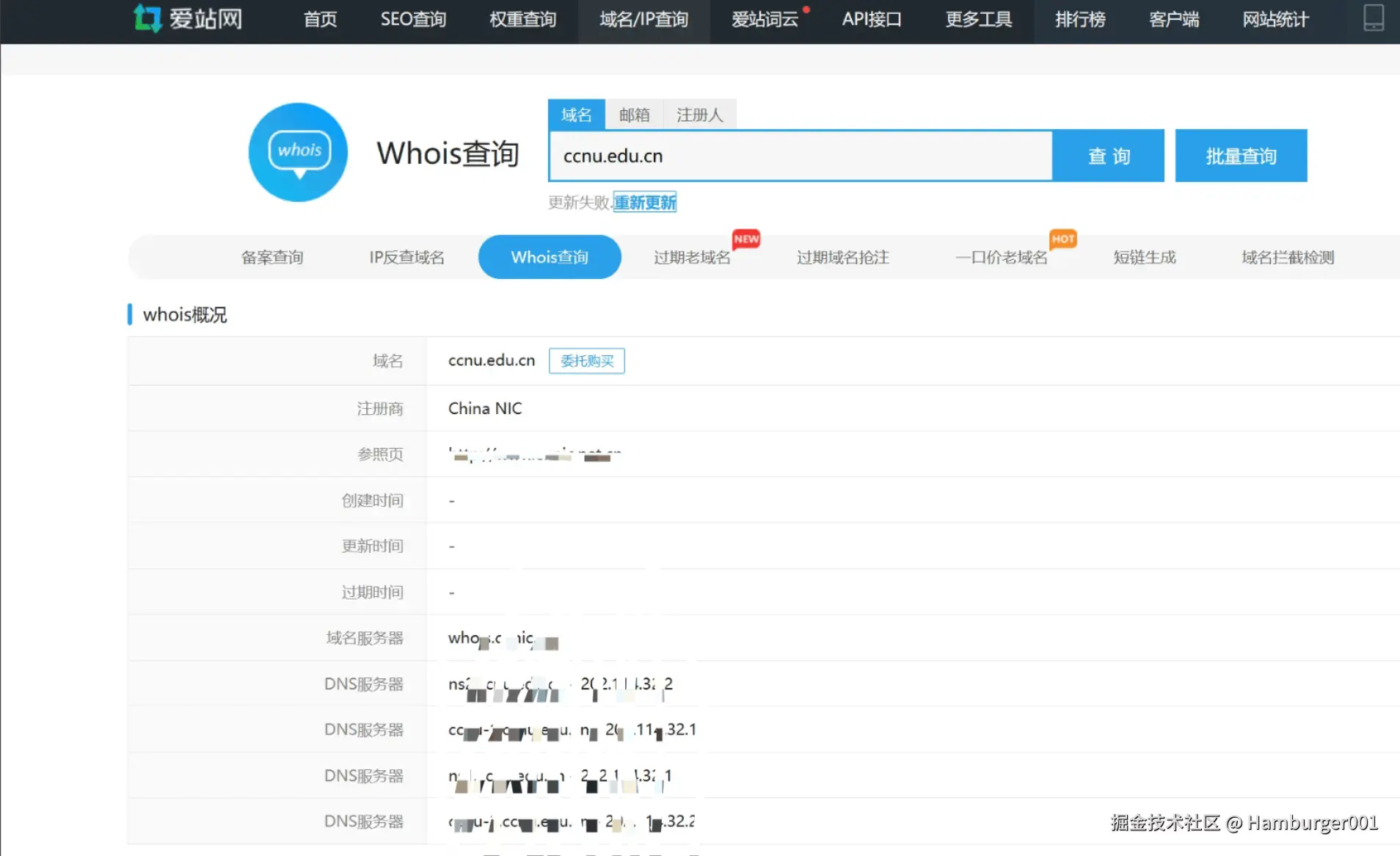The width and height of the screenshot is (1400, 856).
Task: Open the 权重查询 menu
Action: pos(523,19)
